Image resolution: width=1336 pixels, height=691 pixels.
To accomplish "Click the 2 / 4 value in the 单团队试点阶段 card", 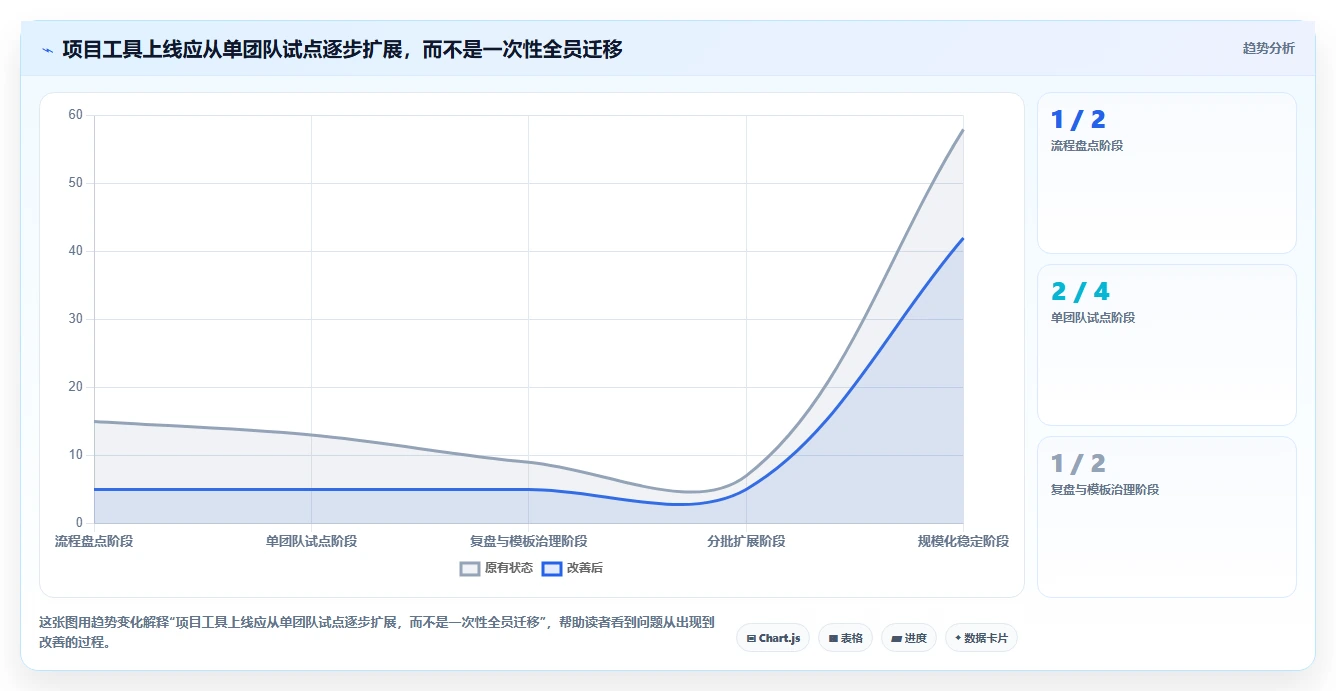I will click(x=1080, y=292).
